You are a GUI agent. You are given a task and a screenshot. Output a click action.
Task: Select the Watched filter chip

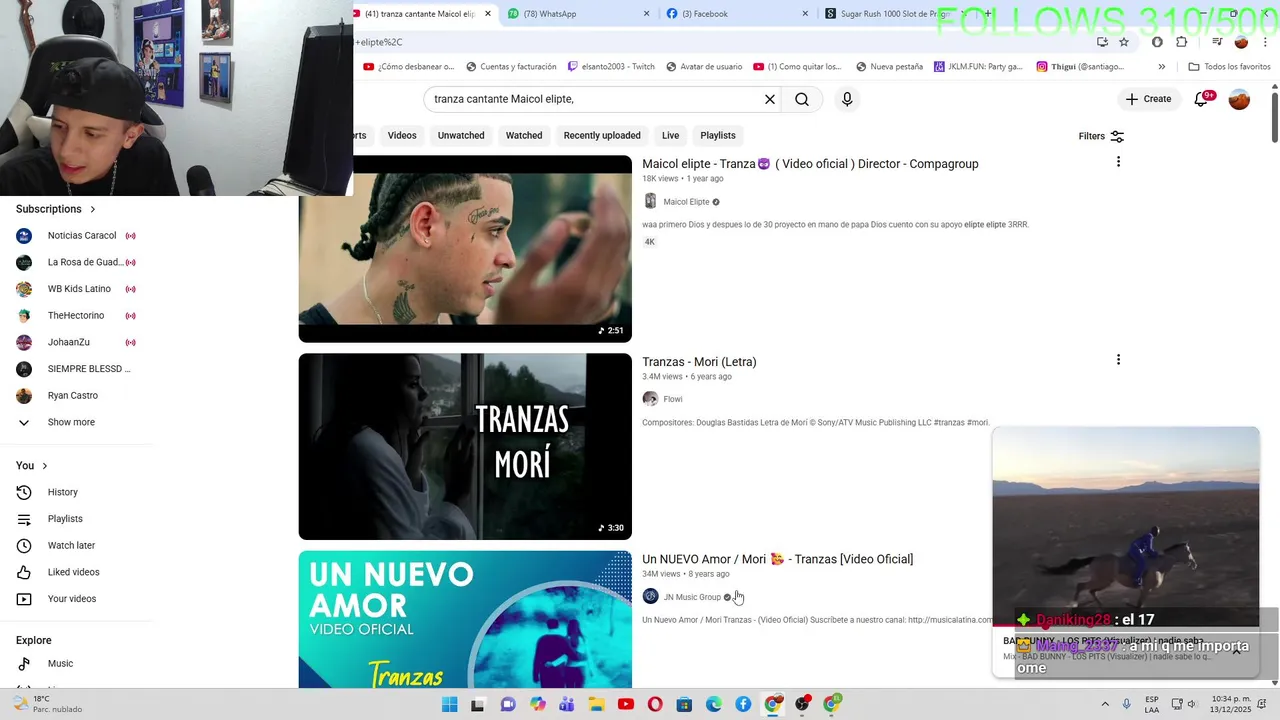tap(524, 135)
